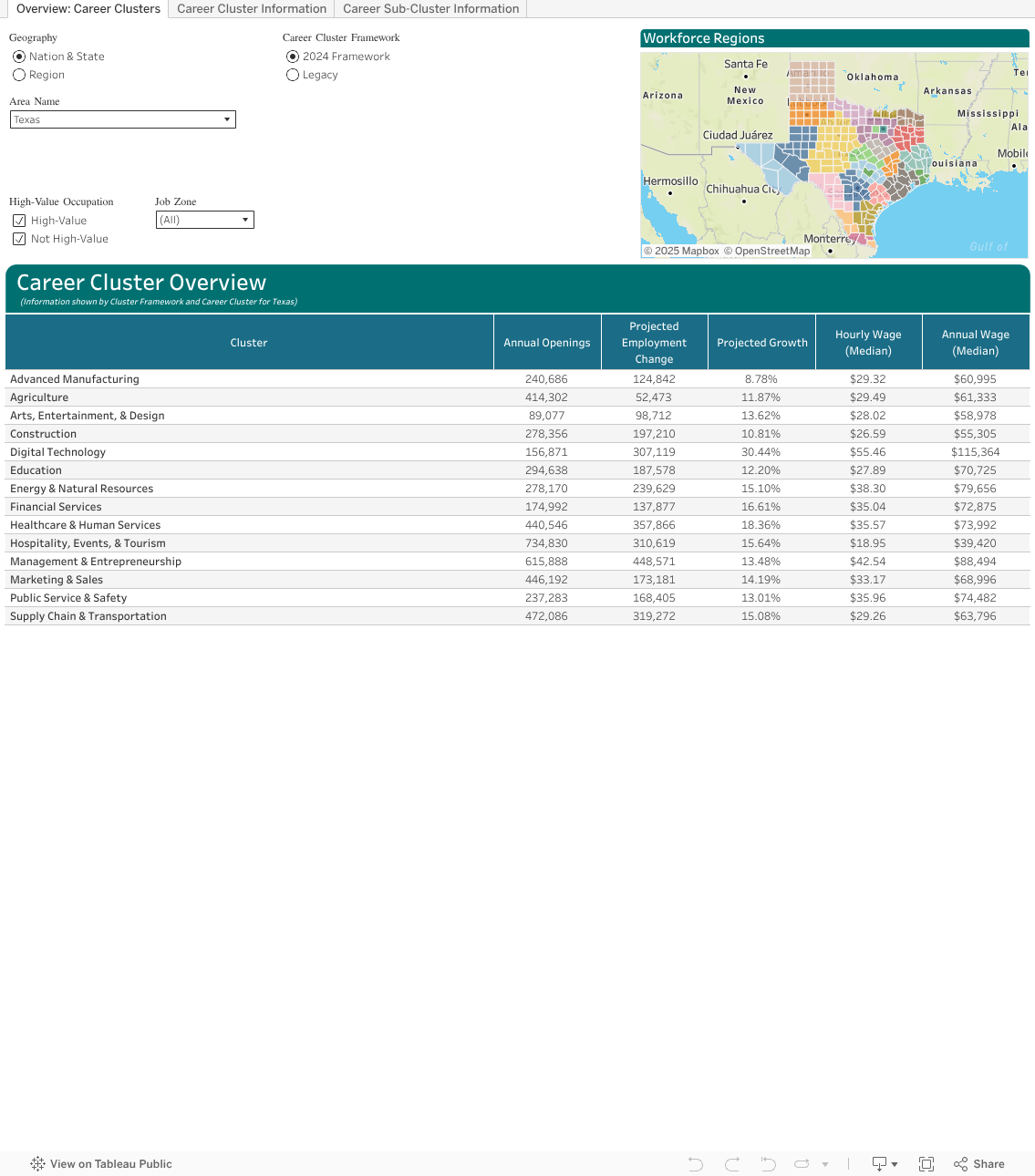This screenshot has width=1035, height=1176.
Task: Enter full screen mode
Action: pos(926,1164)
